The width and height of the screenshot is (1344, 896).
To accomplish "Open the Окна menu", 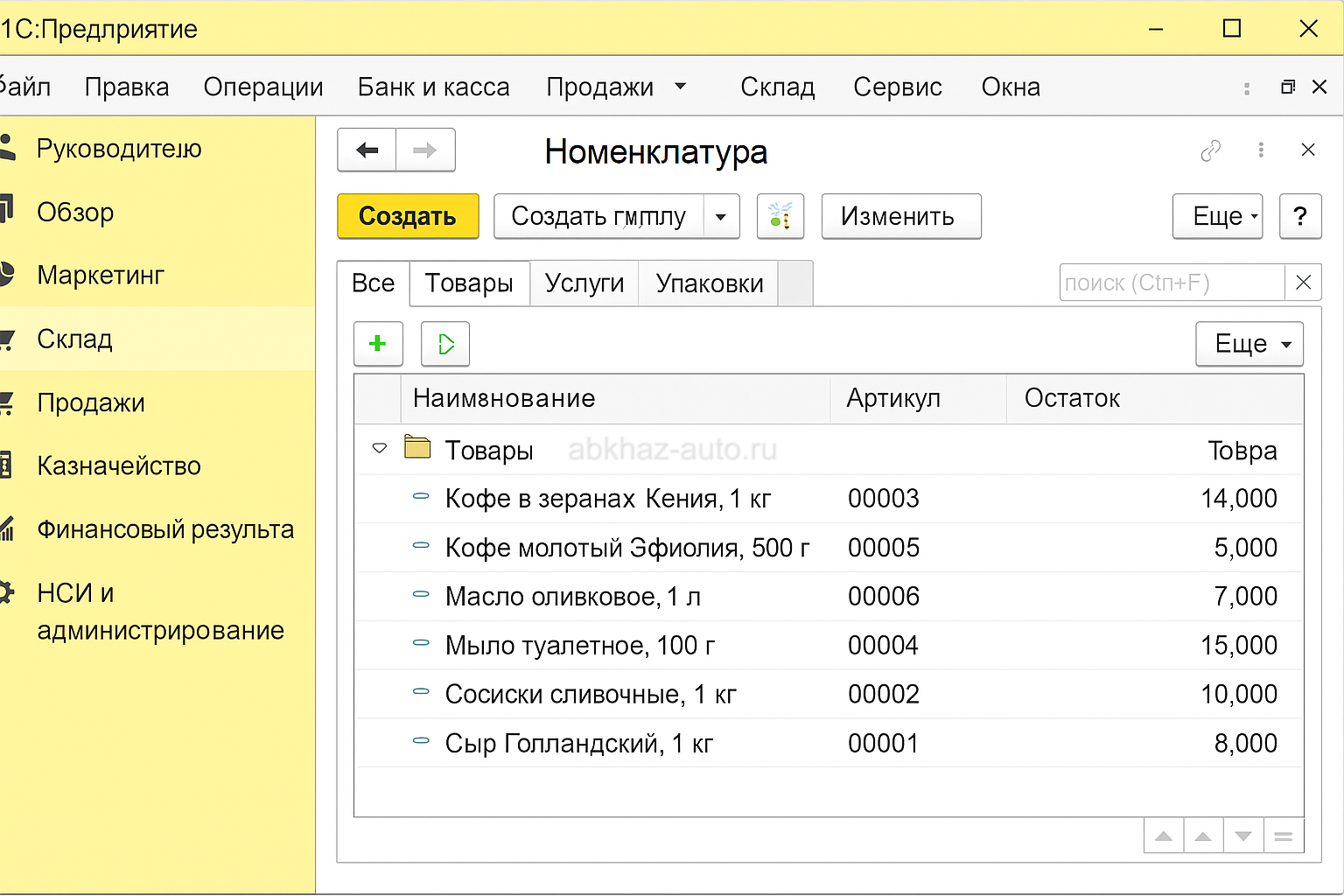I will [1011, 87].
